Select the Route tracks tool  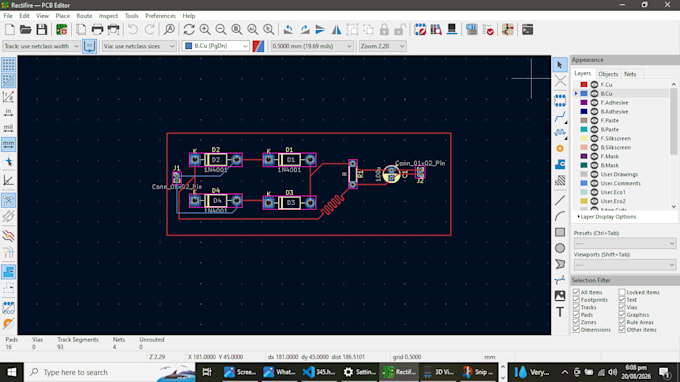click(x=560, y=117)
